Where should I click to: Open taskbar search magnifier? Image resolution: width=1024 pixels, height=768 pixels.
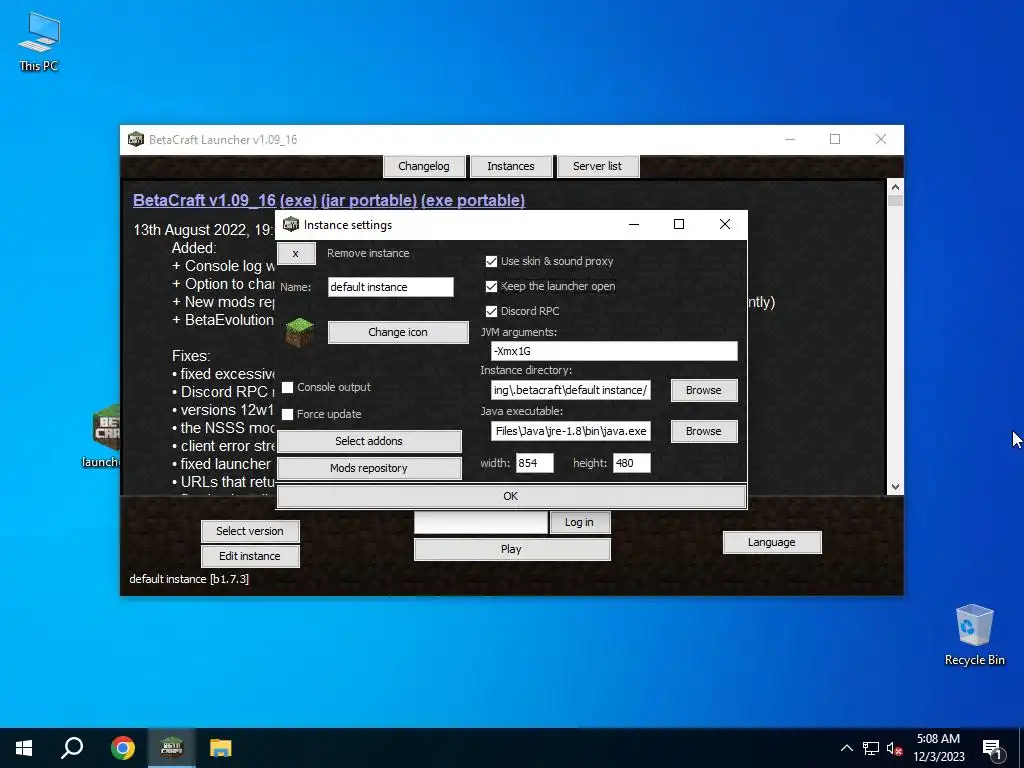click(72, 748)
